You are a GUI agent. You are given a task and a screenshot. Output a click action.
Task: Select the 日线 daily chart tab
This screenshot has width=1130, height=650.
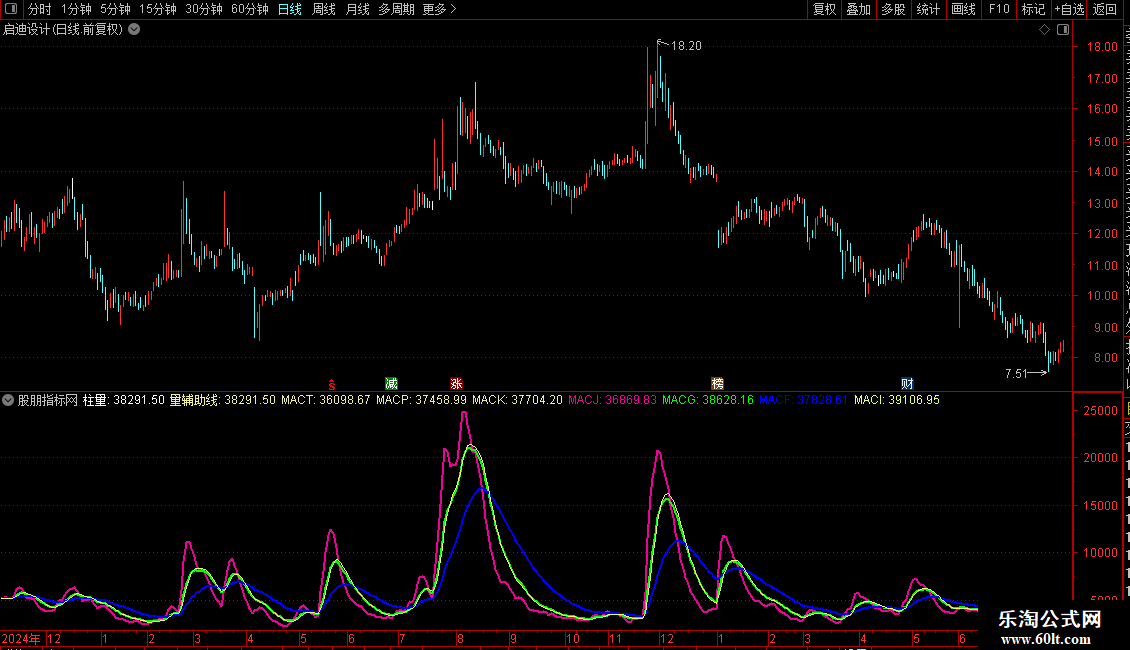pyautogui.click(x=290, y=9)
